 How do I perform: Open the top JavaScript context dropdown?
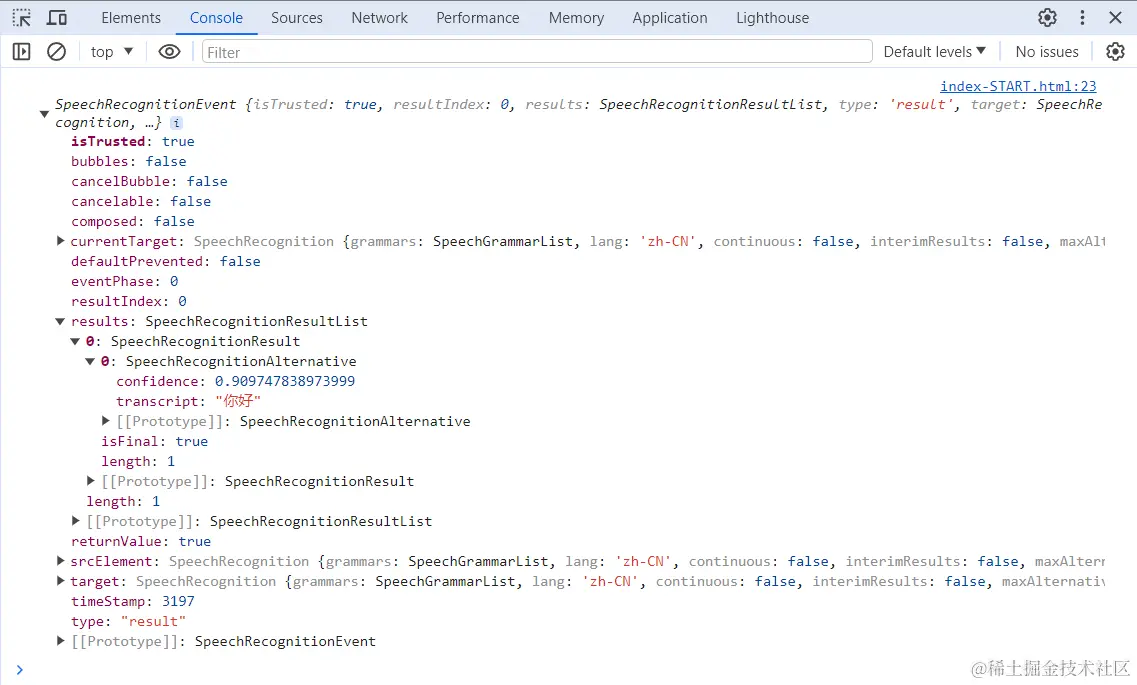(x=112, y=51)
